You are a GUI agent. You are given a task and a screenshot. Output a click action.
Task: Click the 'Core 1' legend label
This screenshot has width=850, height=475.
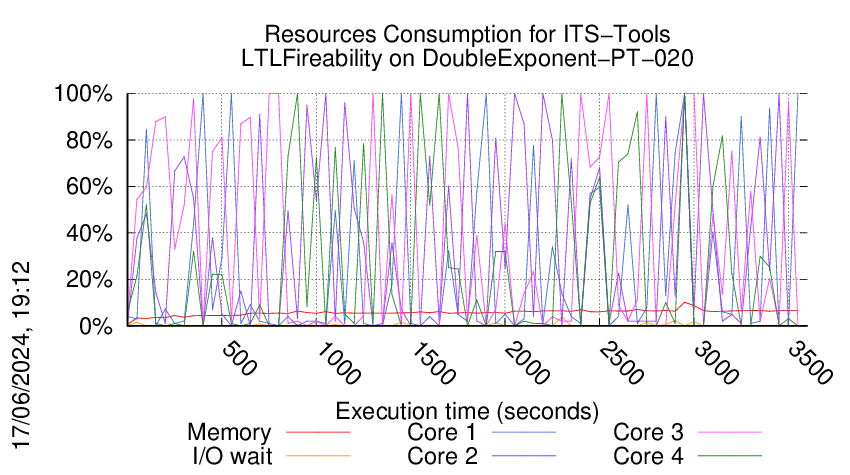(441, 432)
